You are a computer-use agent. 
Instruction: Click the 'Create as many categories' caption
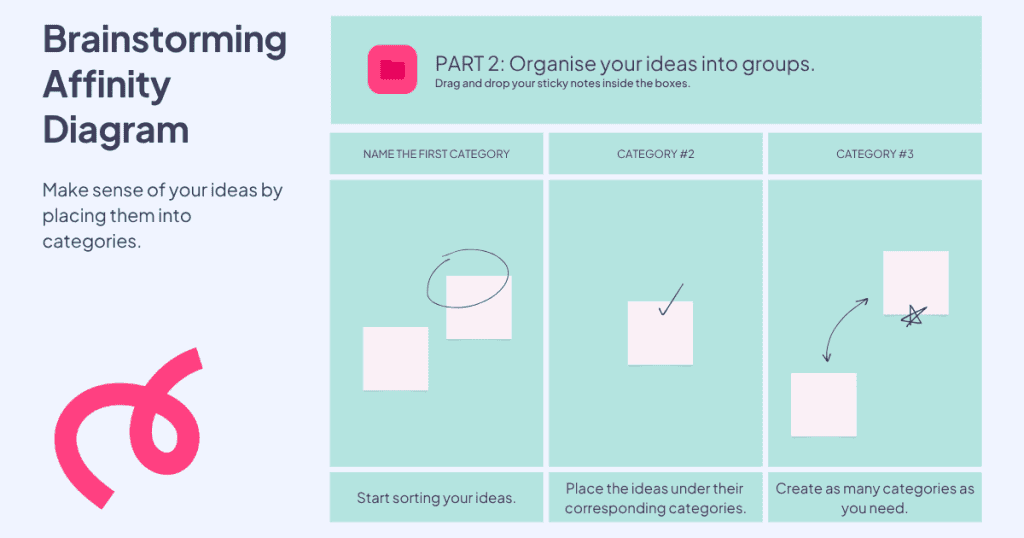tap(875, 498)
